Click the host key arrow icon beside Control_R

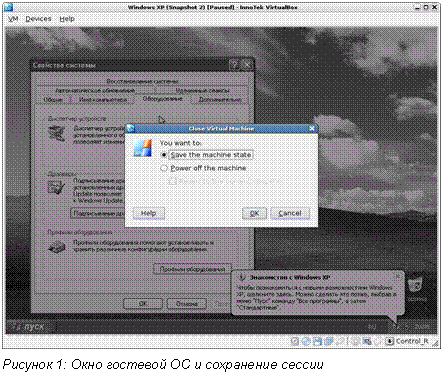[389, 341]
